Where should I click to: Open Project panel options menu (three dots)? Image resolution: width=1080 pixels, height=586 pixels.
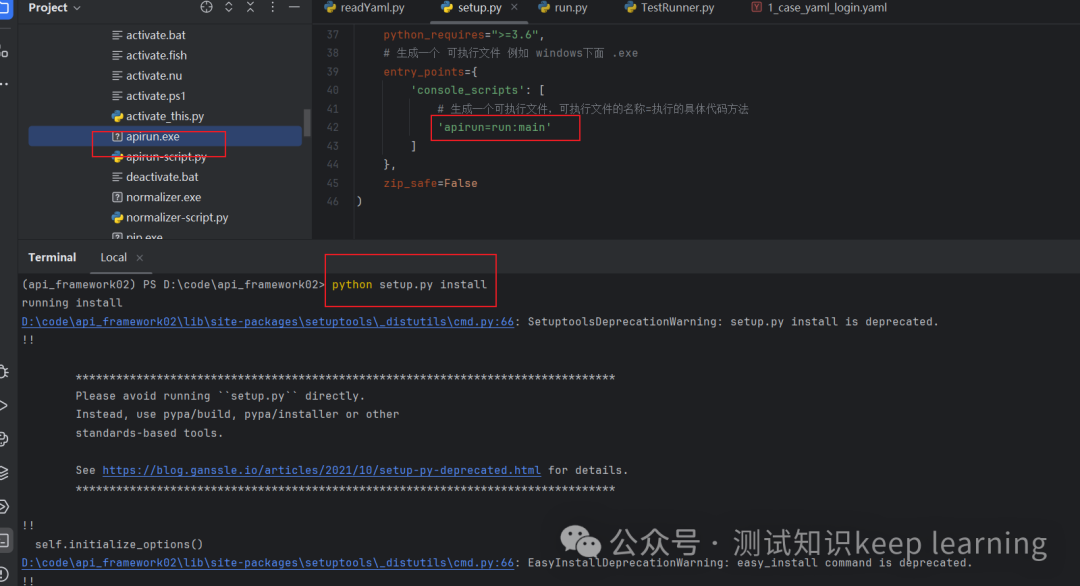[273, 7]
